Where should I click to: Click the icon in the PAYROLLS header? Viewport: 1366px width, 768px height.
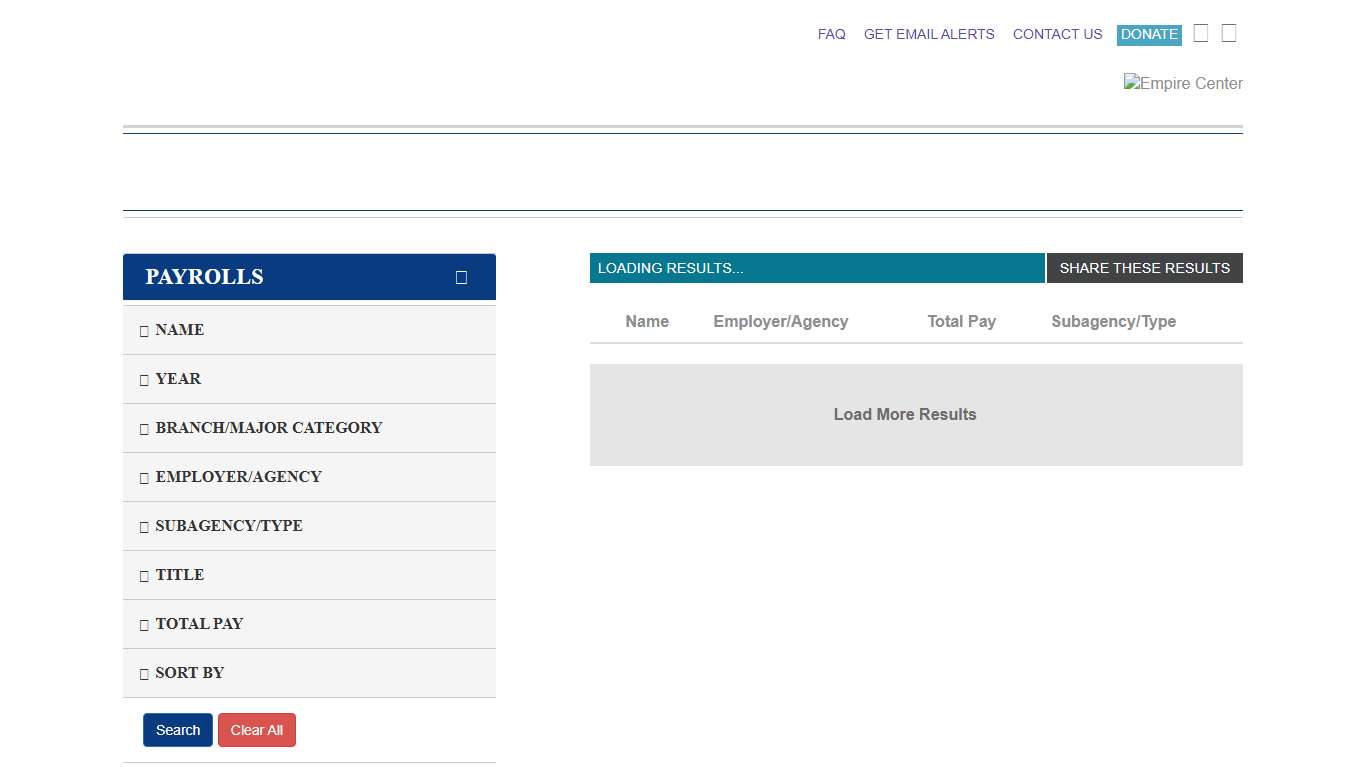[x=461, y=278]
